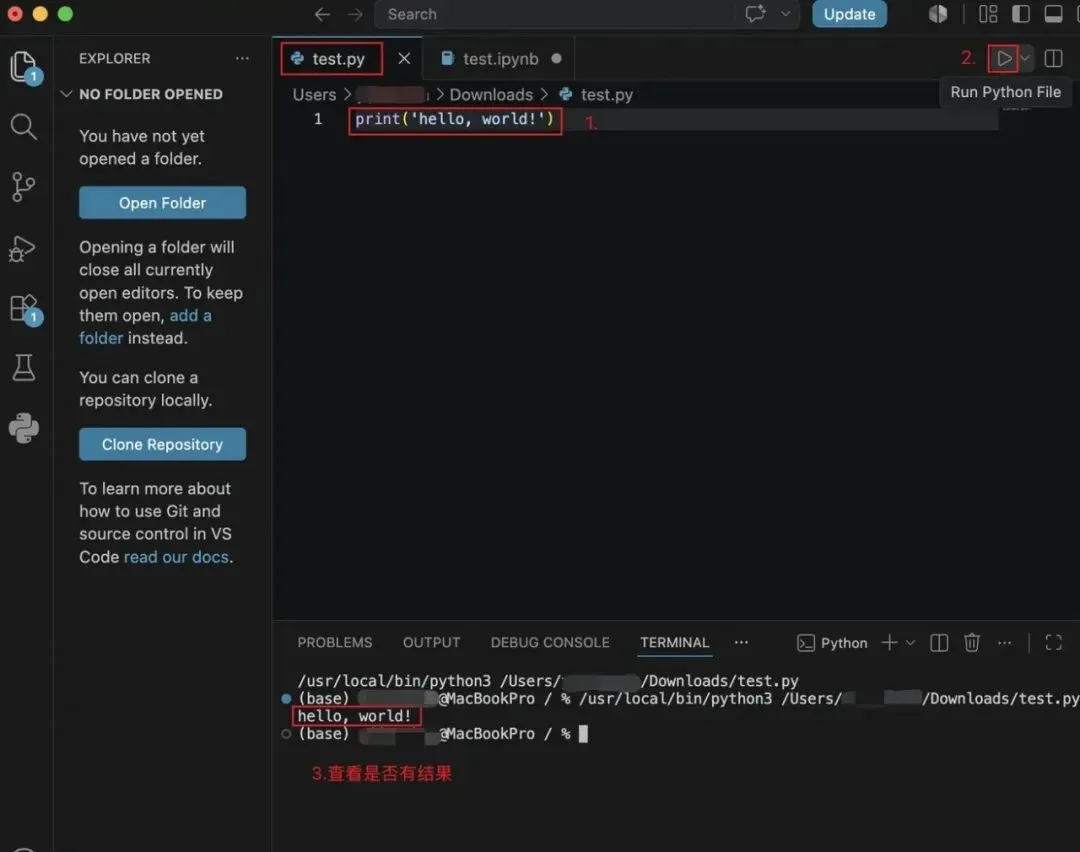Open terminal panel more actions ellipsis
1080x852 pixels.
(x=1004, y=643)
